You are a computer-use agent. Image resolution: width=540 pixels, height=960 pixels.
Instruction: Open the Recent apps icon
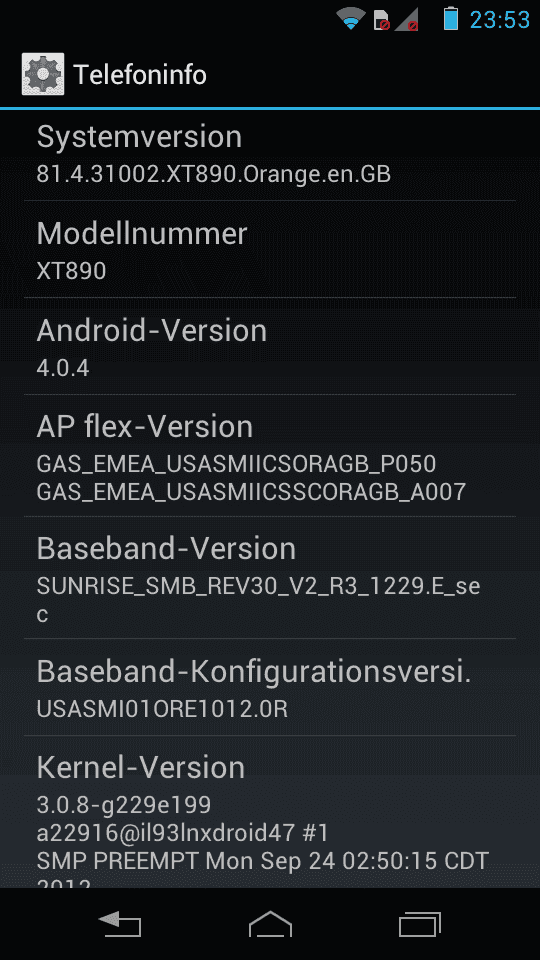(420, 924)
